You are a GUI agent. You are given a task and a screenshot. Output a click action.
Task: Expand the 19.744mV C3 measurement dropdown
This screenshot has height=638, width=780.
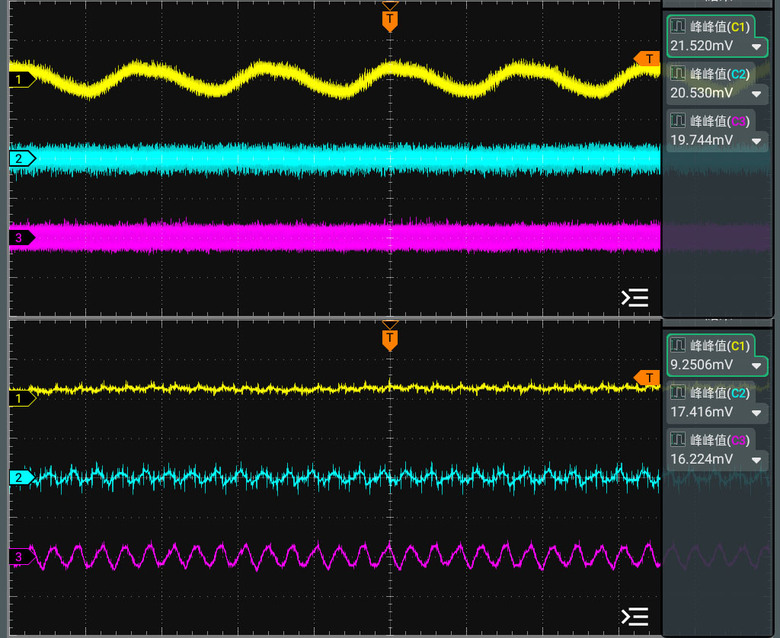click(x=756, y=141)
